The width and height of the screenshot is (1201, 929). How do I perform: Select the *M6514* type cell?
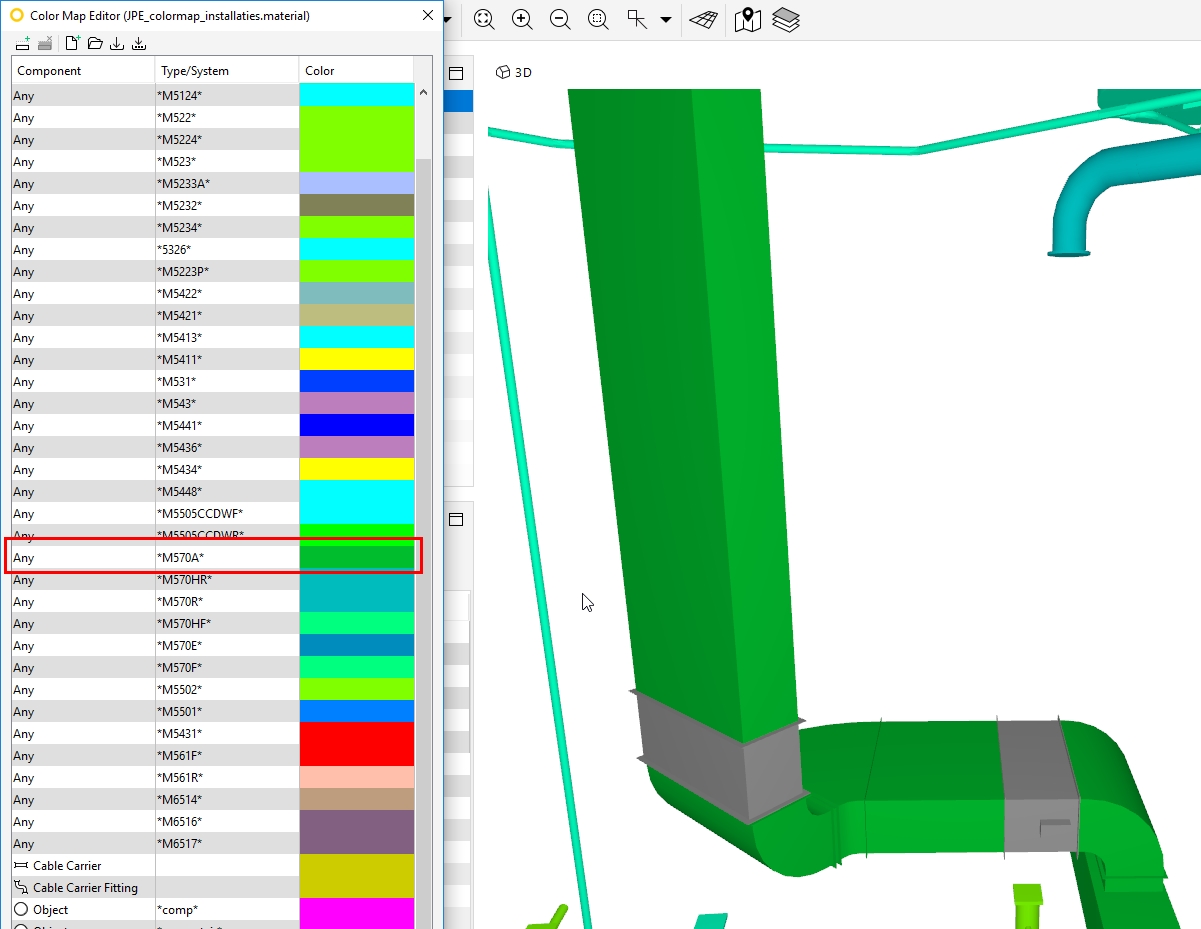click(x=227, y=799)
